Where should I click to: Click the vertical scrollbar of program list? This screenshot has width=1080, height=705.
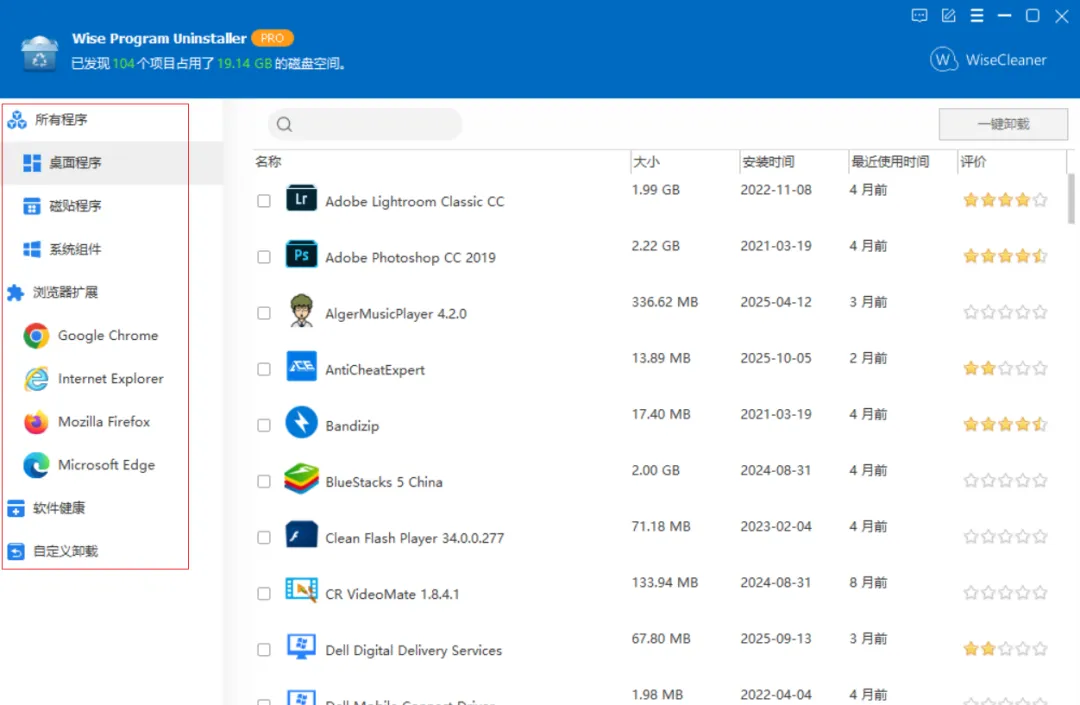click(x=1071, y=199)
